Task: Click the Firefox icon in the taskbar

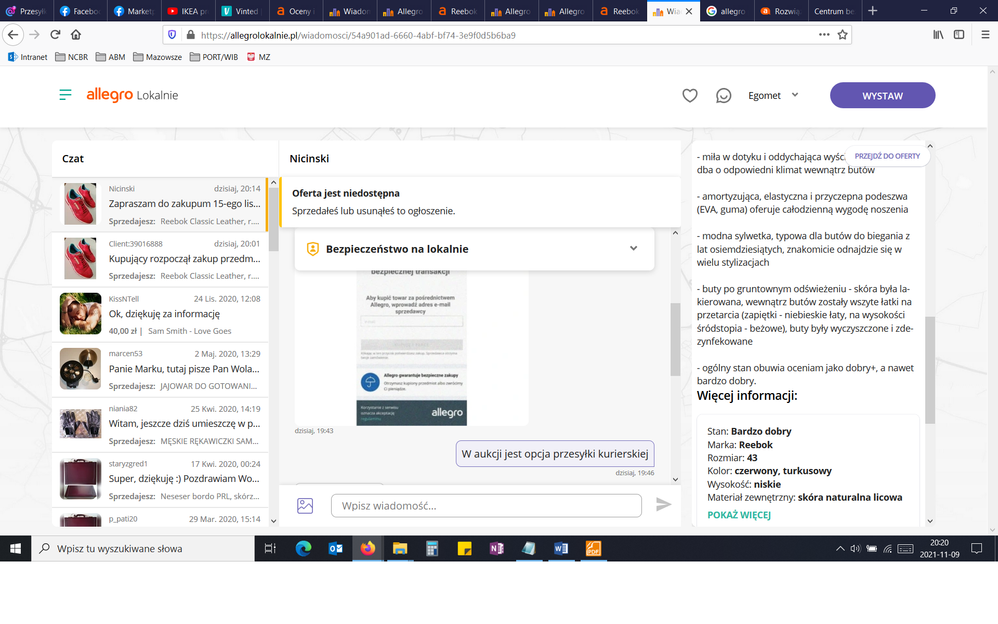Action: point(367,548)
